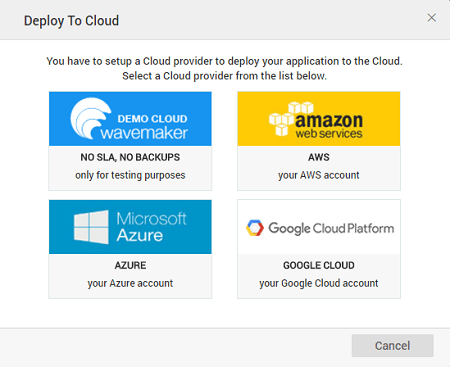Choose 'your AWS account' option

coord(319,175)
